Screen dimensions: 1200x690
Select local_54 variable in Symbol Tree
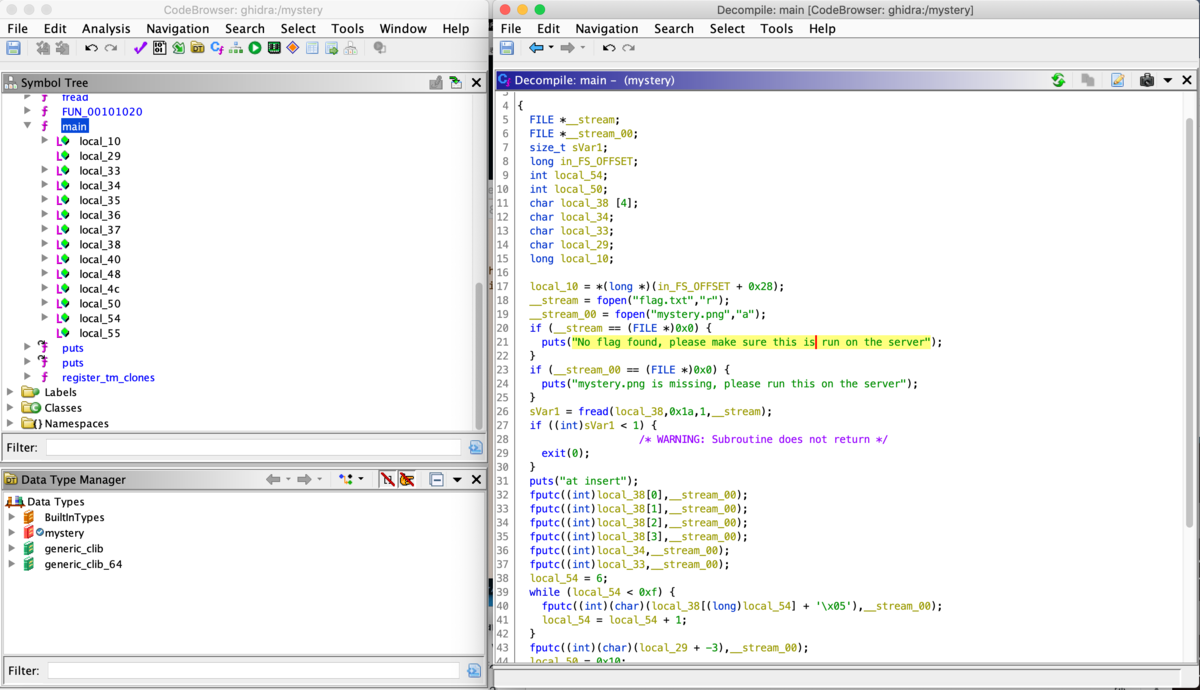click(x=100, y=318)
